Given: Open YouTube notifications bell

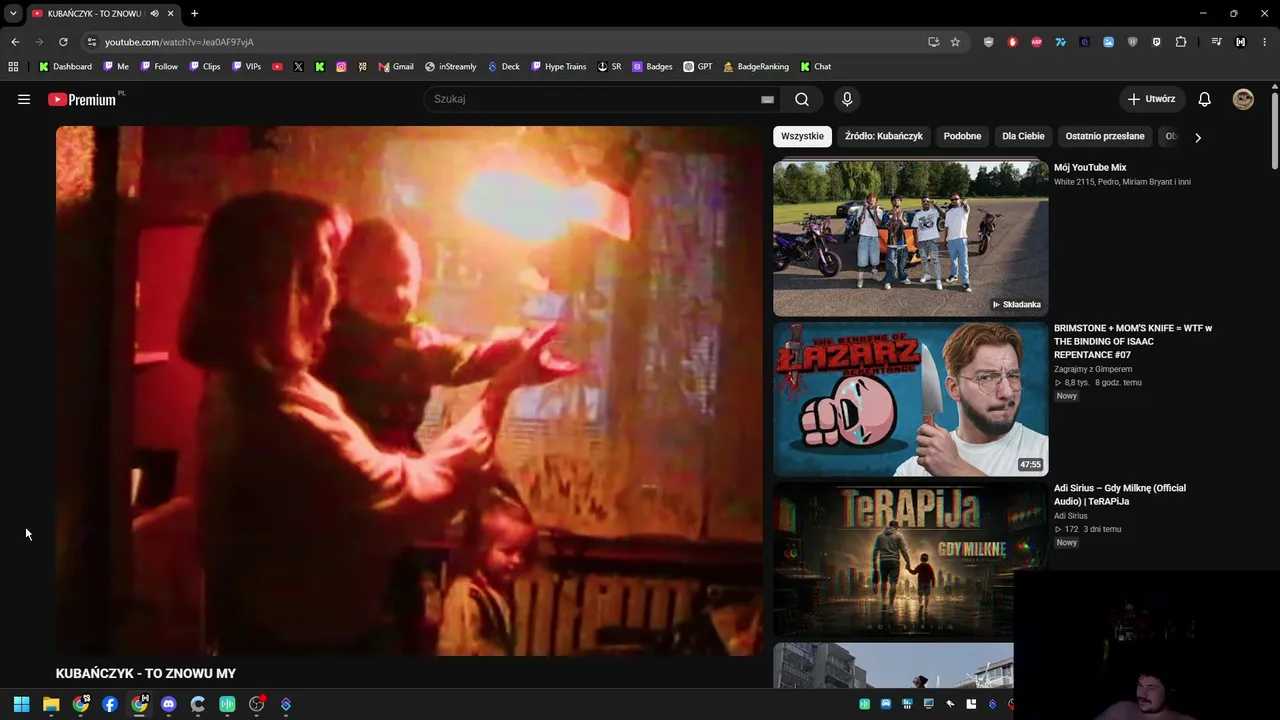Looking at the screenshot, I should [x=1205, y=99].
